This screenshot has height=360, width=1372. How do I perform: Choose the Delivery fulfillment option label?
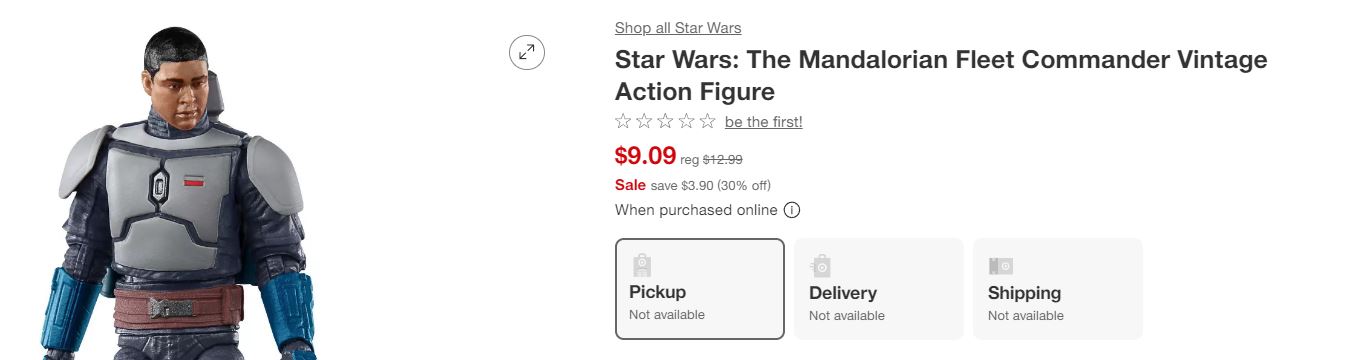click(x=842, y=293)
